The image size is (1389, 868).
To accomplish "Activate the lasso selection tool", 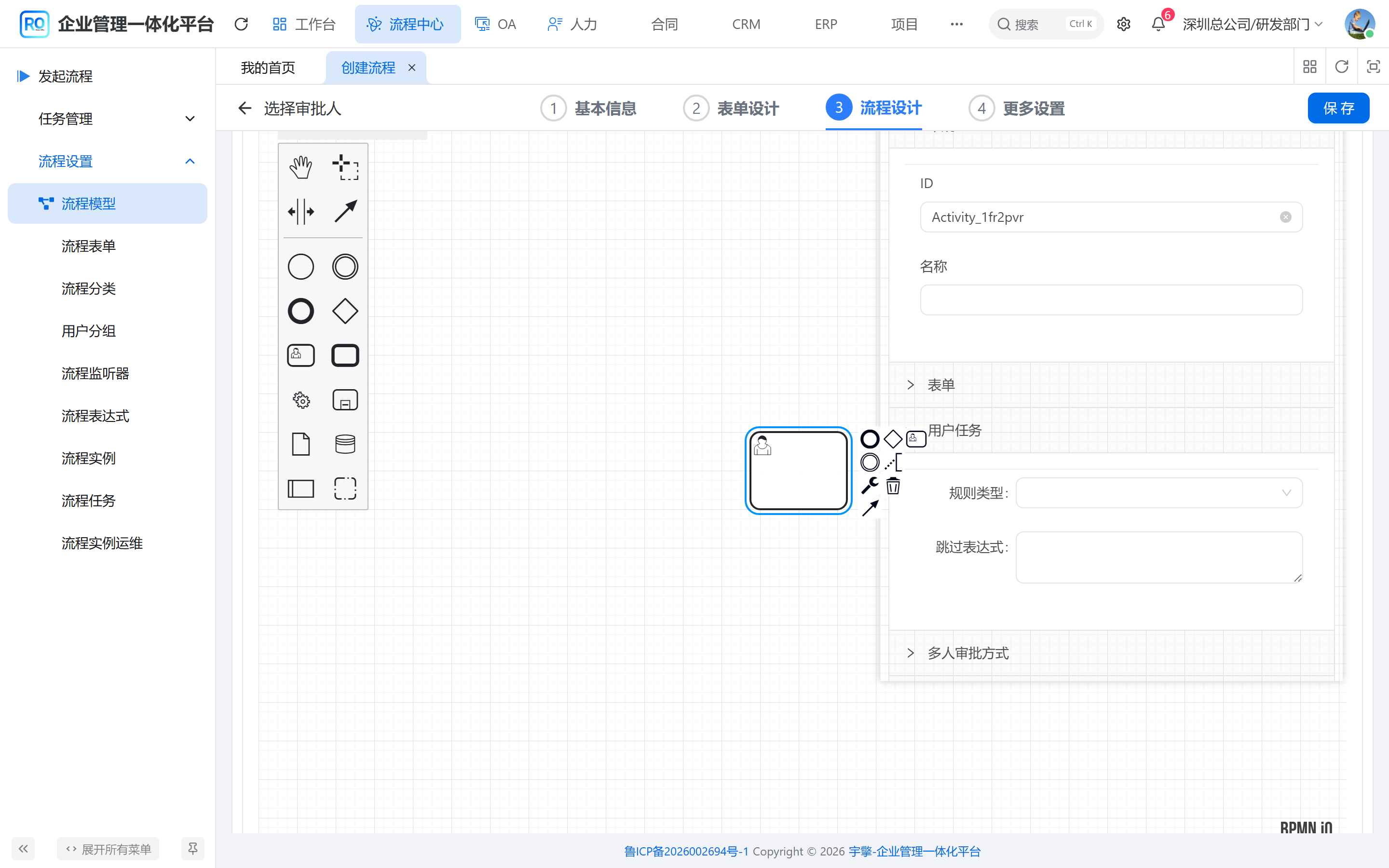I will tap(345, 167).
